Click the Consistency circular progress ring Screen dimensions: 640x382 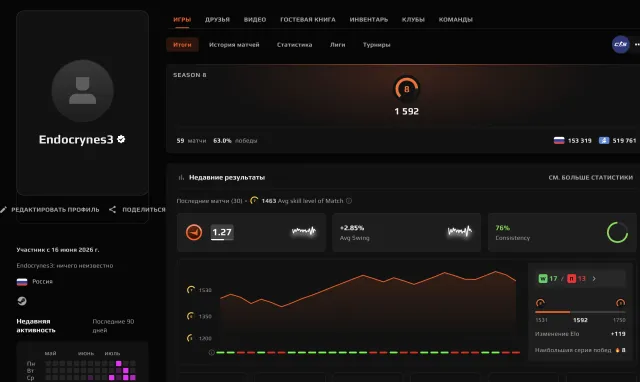[617, 233]
